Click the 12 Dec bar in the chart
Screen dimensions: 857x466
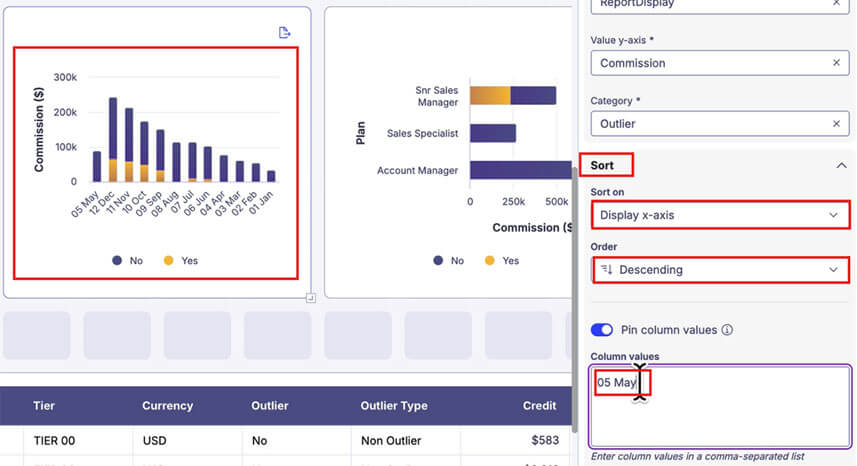[x=113, y=140]
